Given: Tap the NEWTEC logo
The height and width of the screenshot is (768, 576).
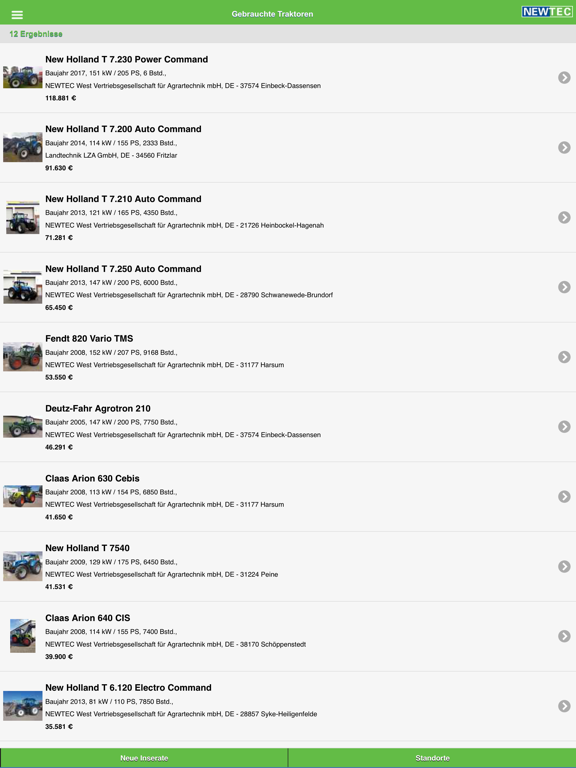Looking at the screenshot, I should coord(547,12).
